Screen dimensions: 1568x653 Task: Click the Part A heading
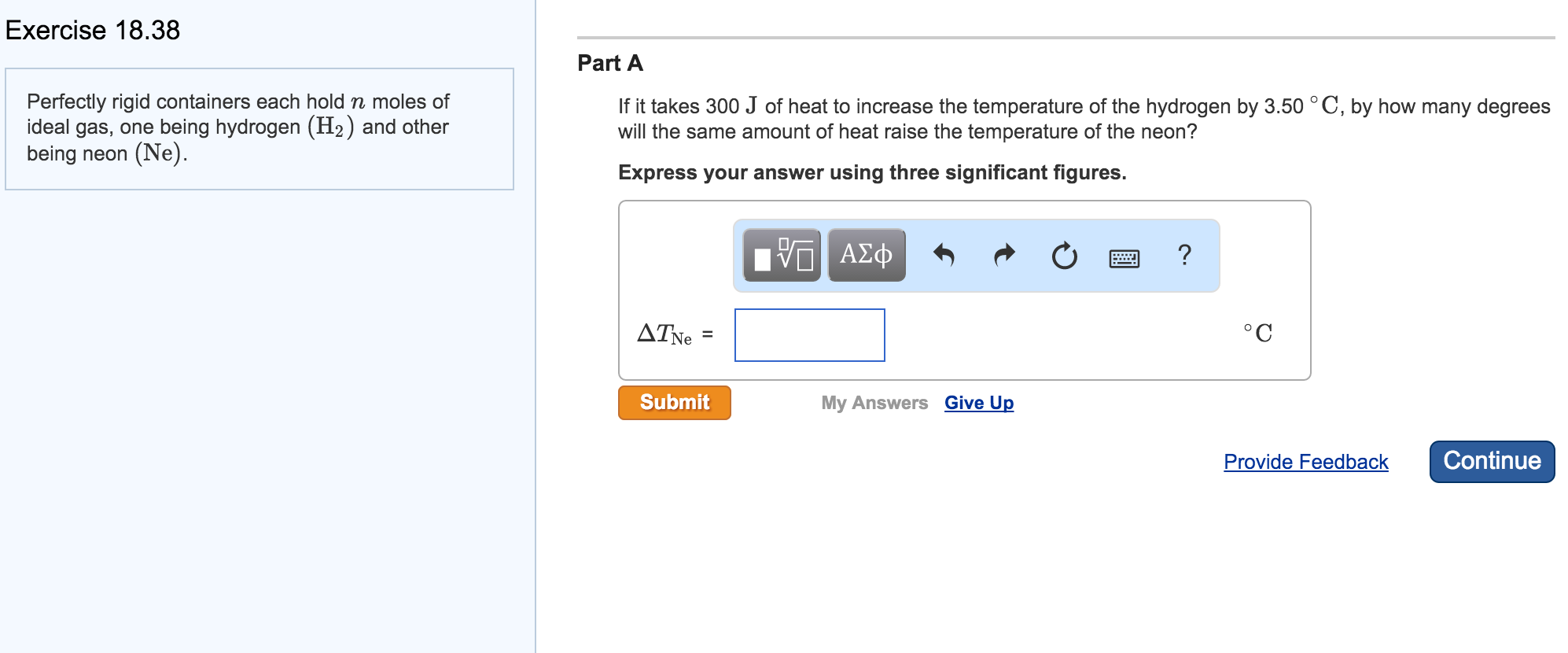tap(610, 63)
